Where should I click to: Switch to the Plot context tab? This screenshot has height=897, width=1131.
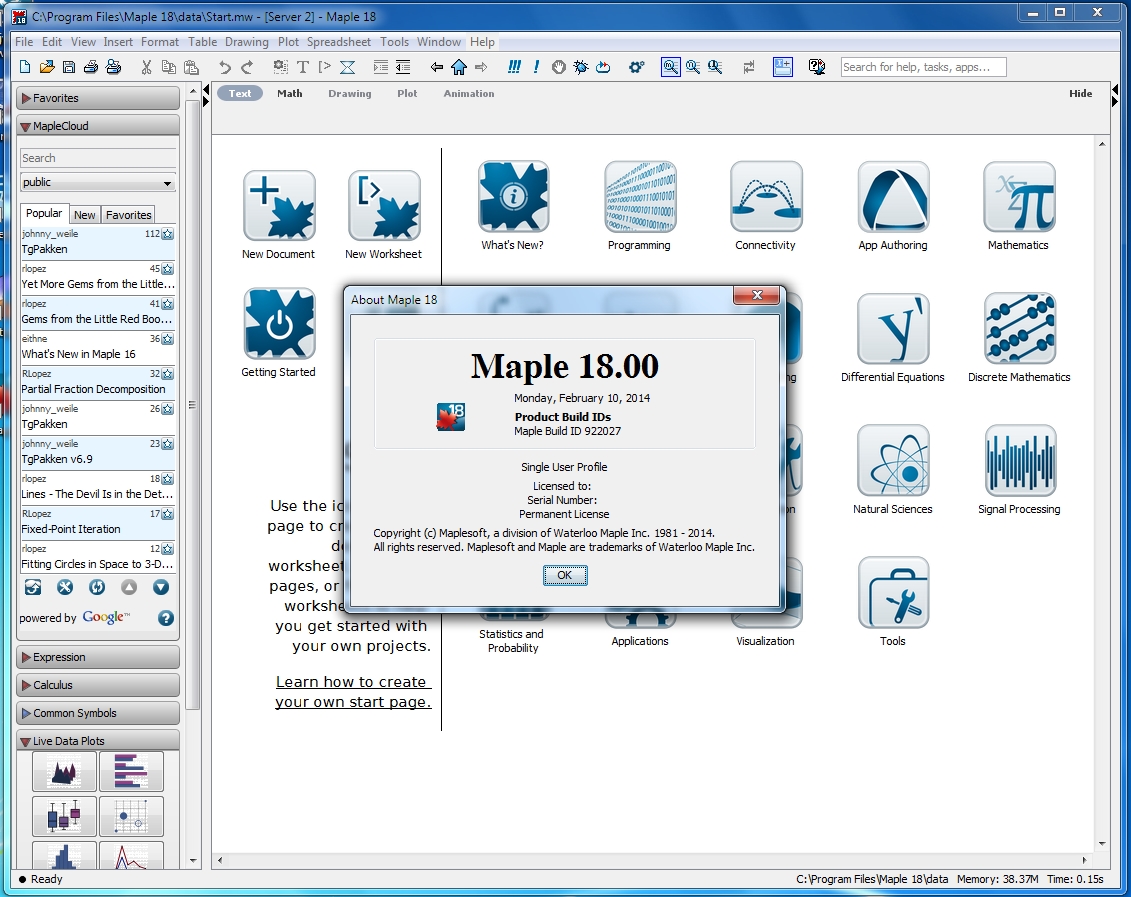[407, 93]
